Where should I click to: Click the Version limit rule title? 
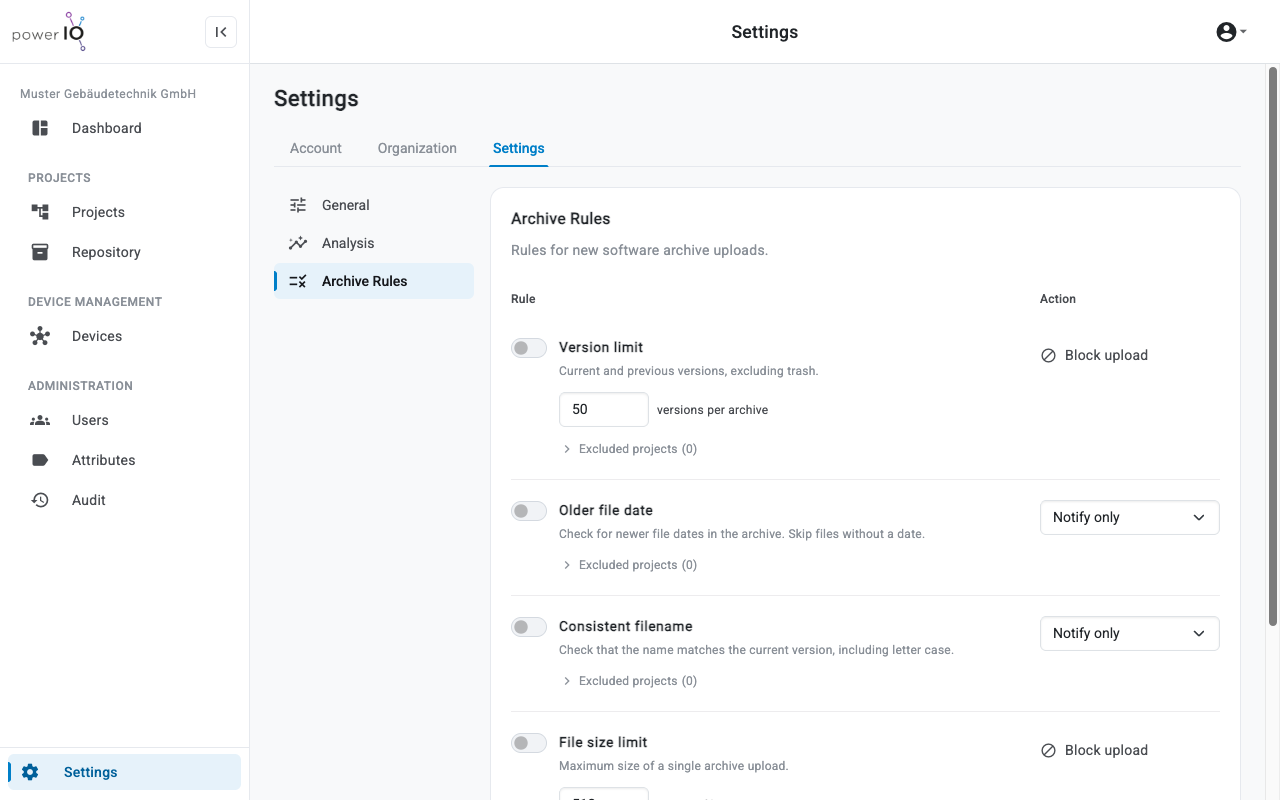[x=601, y=347]
